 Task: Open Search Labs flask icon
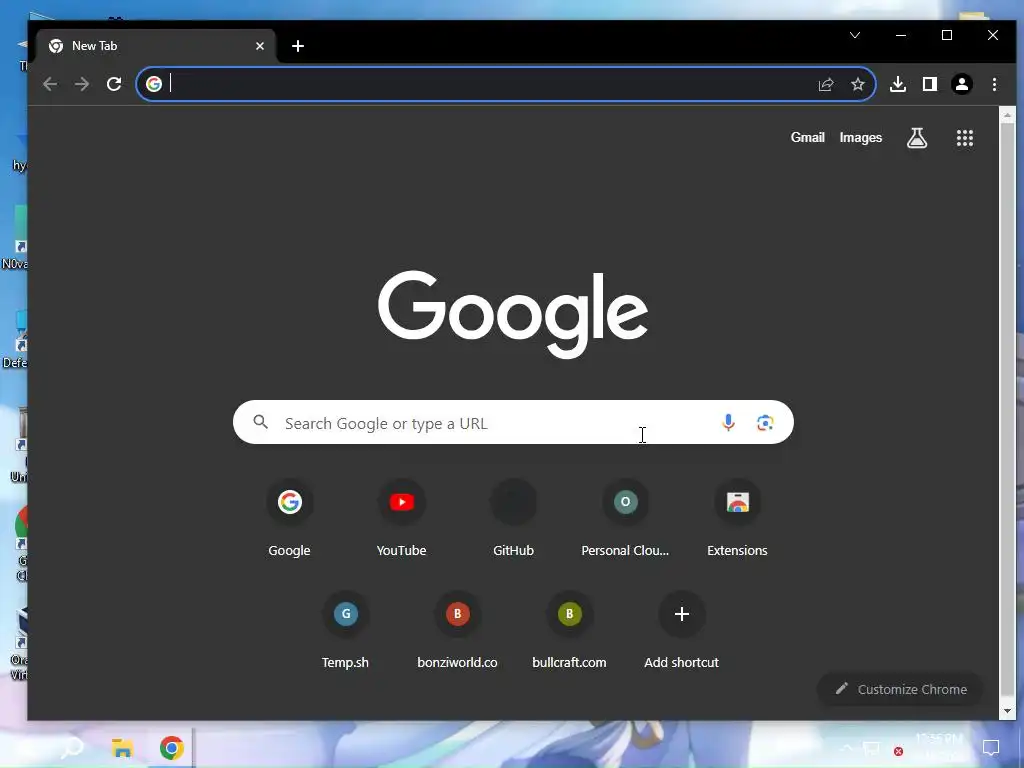click(x=917, y=138)
